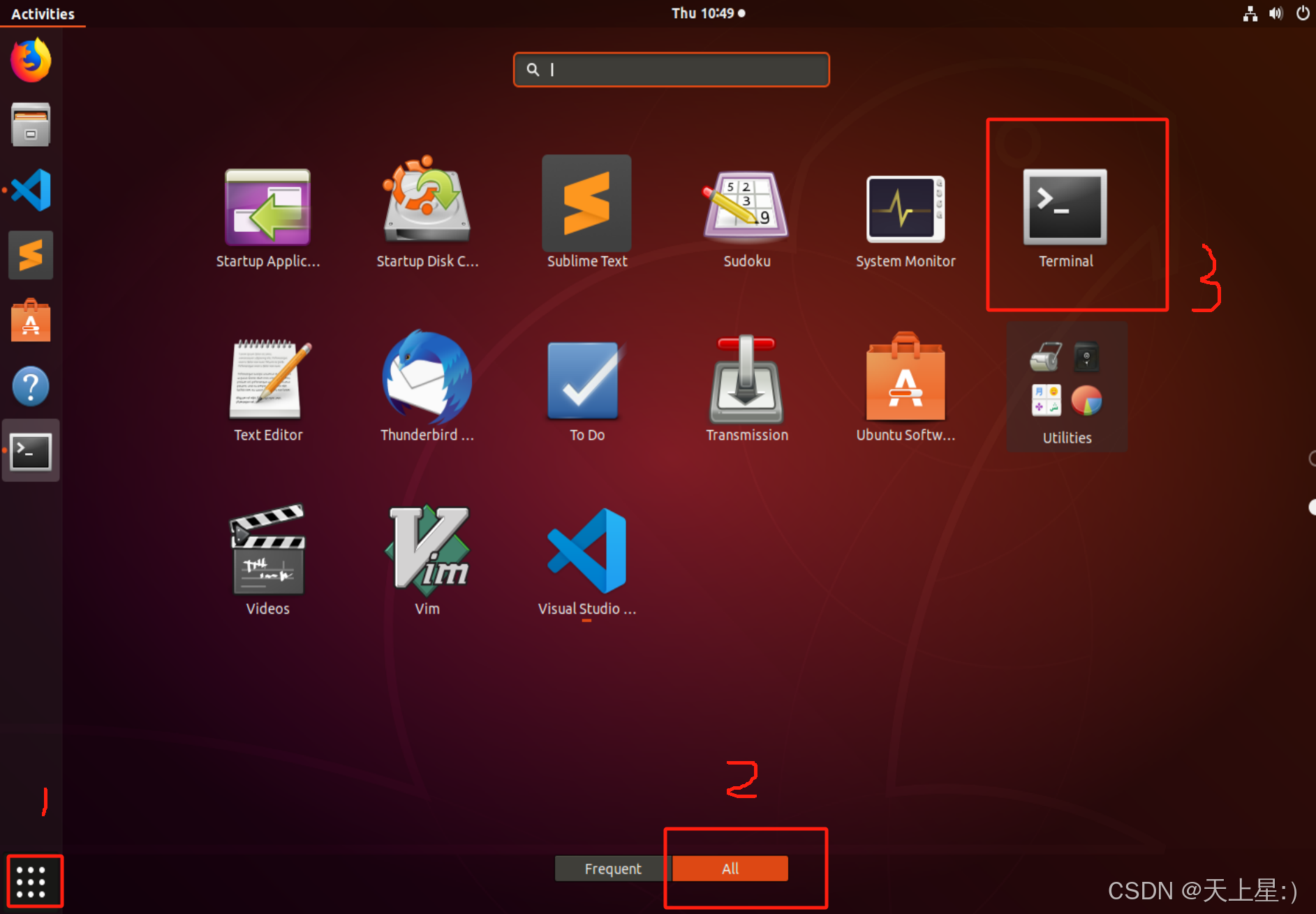The image size is (1316, 914).
Task: Open the To Do app
Action: pos(587,392)
